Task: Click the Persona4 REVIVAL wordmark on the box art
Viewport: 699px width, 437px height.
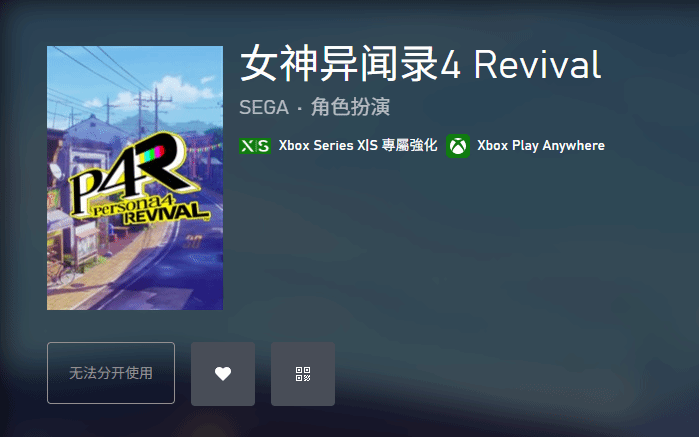Action: (x=152, y=210)
